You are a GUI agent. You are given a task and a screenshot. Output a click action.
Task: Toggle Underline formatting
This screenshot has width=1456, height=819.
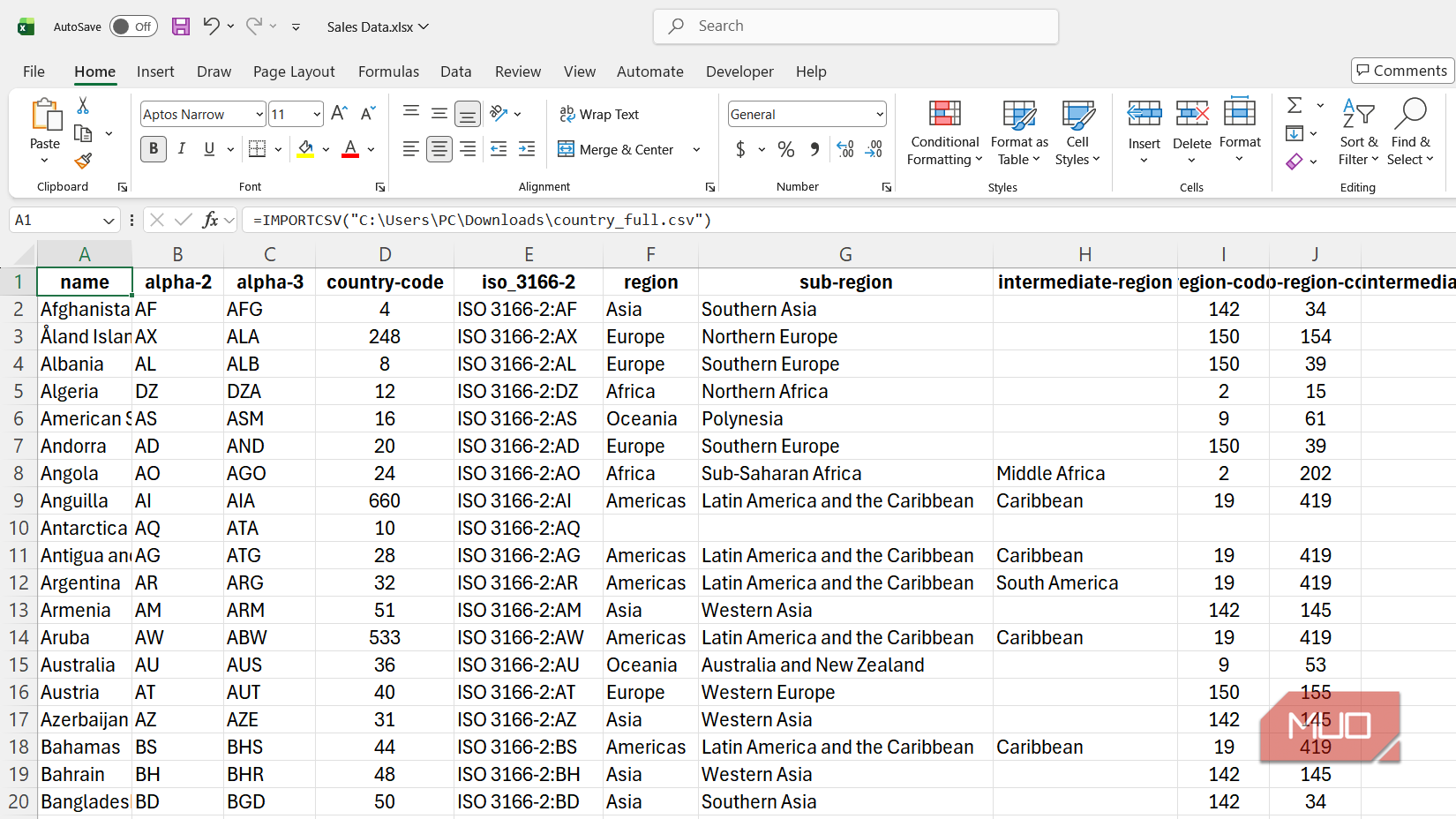tap(209, 149)
